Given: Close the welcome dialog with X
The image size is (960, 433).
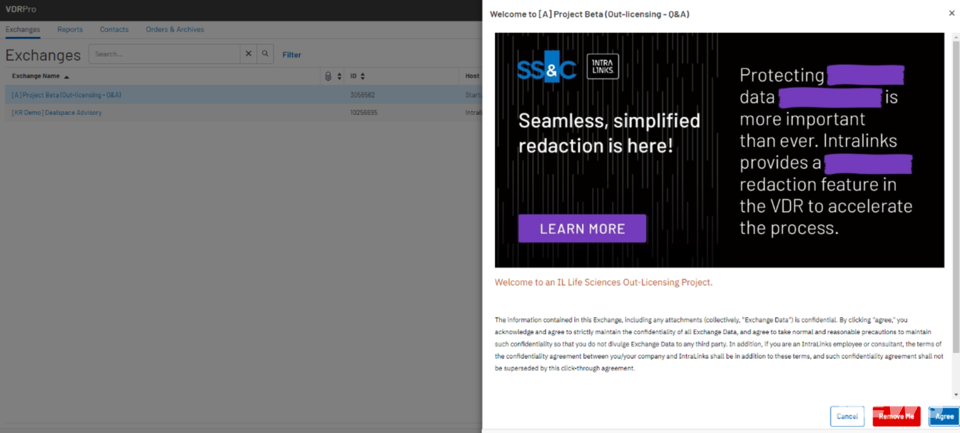Looking at the screenshot, I should pyautogui.click(x=950, y=14).
